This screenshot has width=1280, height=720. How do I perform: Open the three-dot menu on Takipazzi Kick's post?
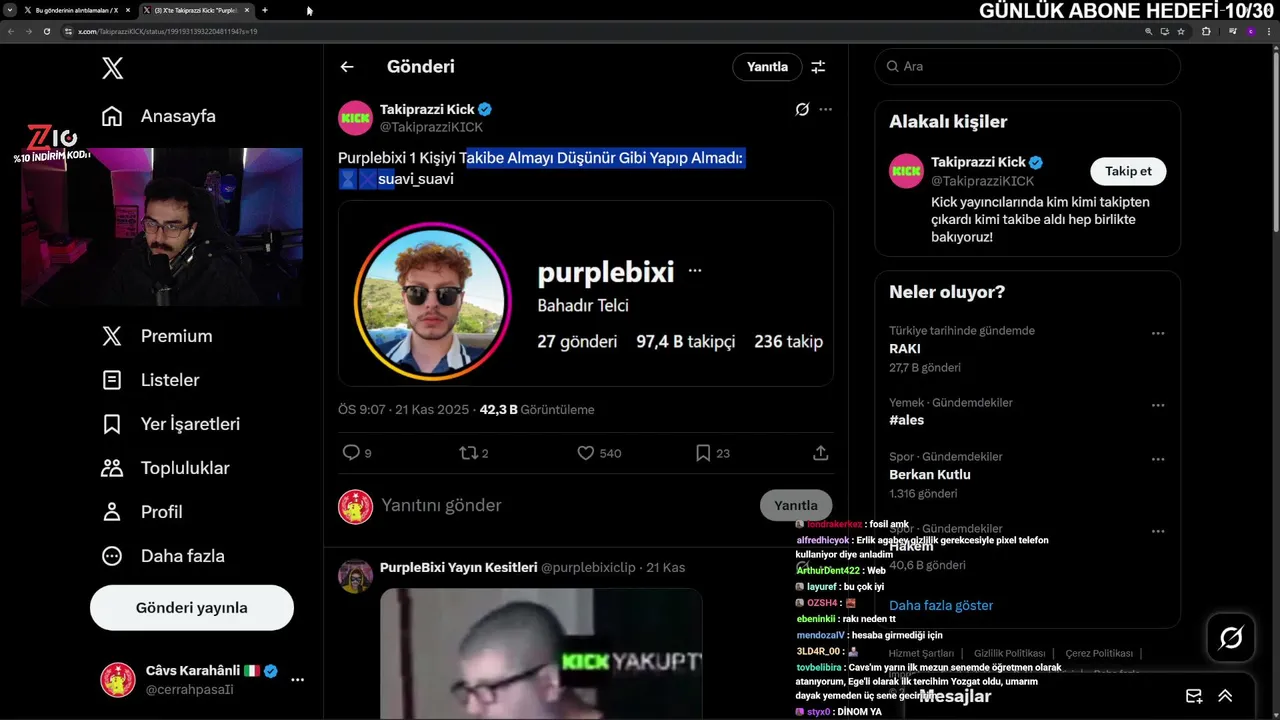pyautogui.click(x=825, y=109)
